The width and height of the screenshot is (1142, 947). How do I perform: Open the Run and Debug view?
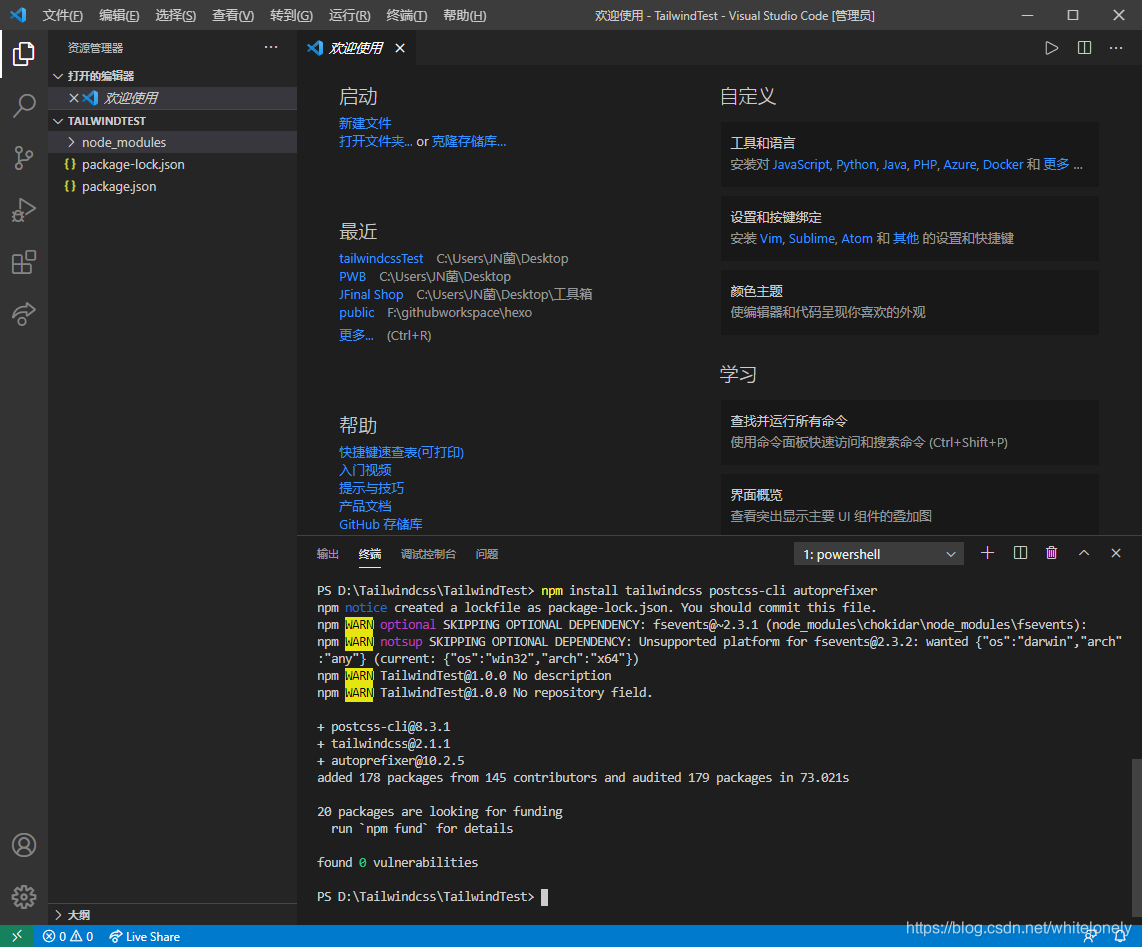click(x=23, y=210)
